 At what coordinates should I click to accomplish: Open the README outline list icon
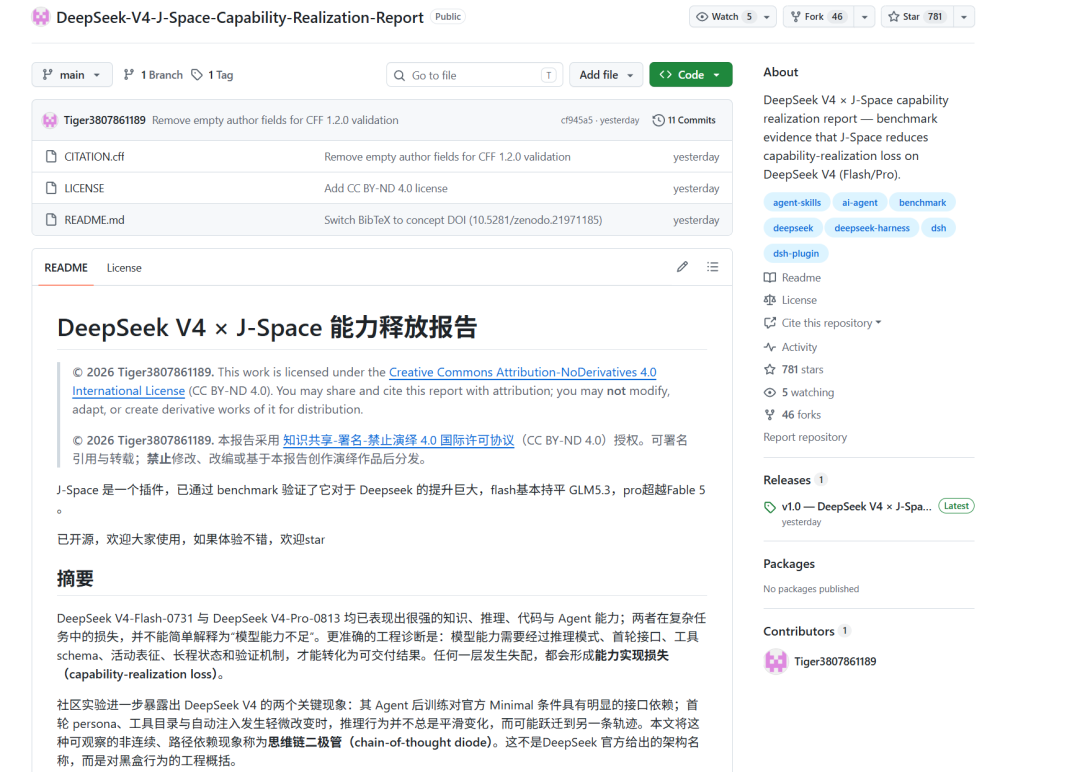(712, 267)
